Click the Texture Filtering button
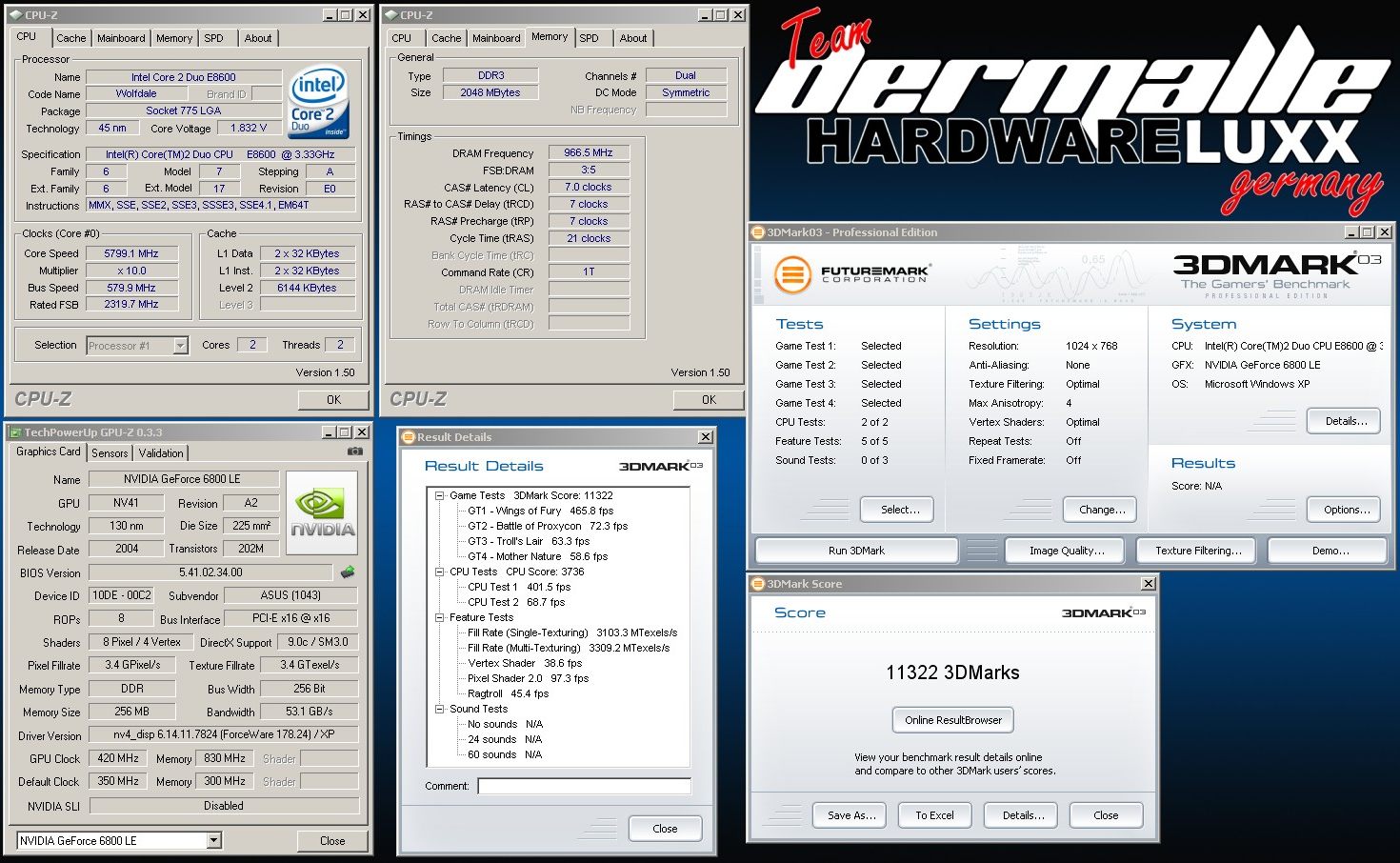The image size is (1400, 863). pyautogui.click(x=1198, y=551)
